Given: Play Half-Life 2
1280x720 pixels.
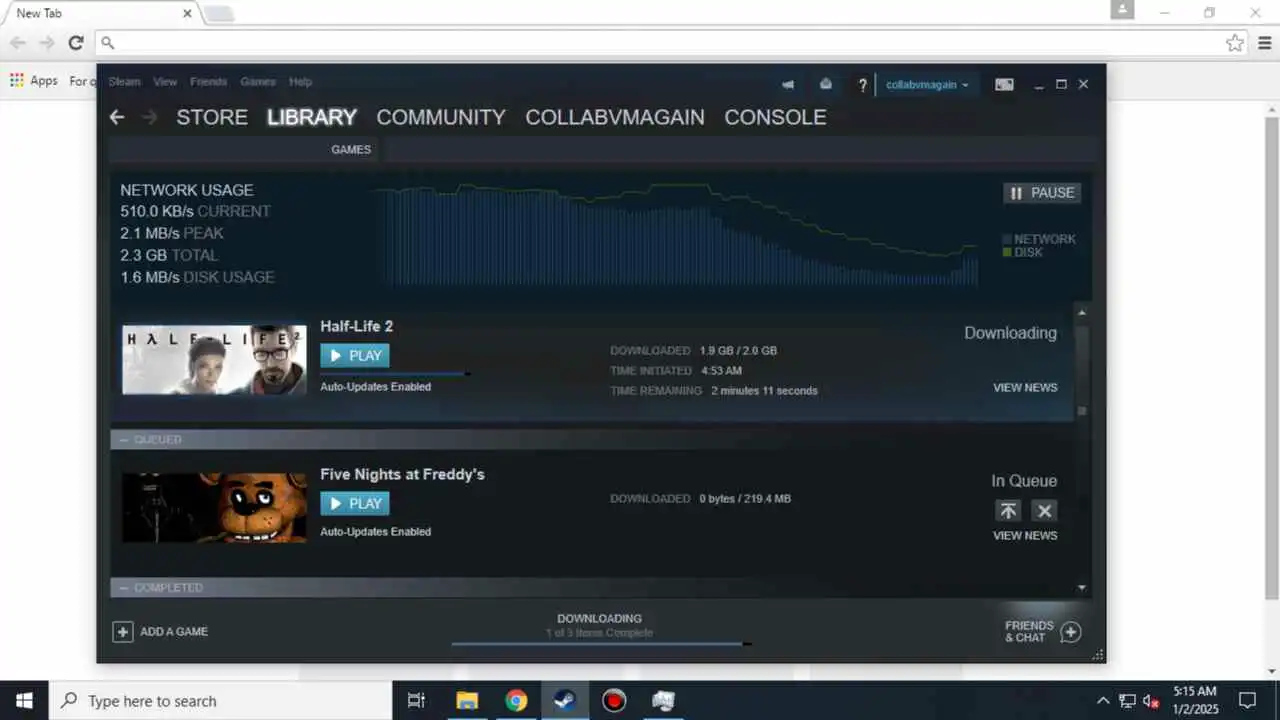Looking at the screenshot, I should 355,355.
